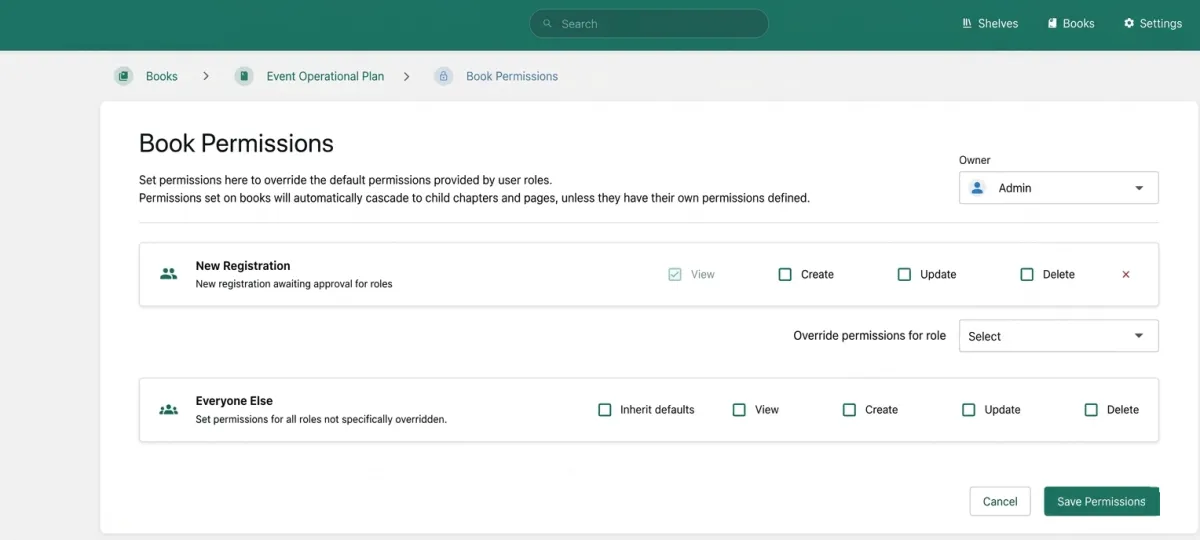Enable Update for Everyone Else
The image size is (1200, 540).
968,409
